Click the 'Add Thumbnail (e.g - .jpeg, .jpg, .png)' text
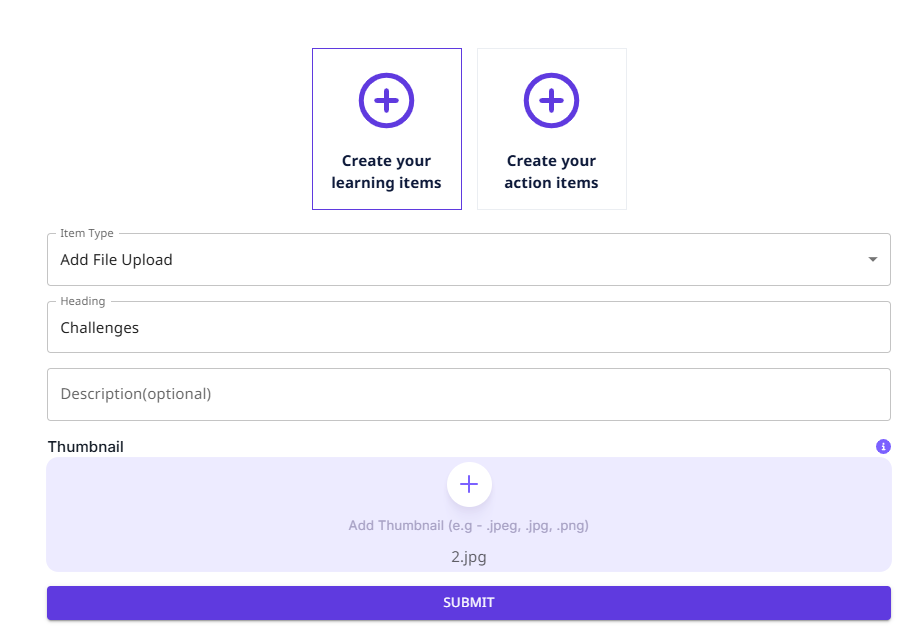This screenshot has width=915, height=637. coord(468,526)
